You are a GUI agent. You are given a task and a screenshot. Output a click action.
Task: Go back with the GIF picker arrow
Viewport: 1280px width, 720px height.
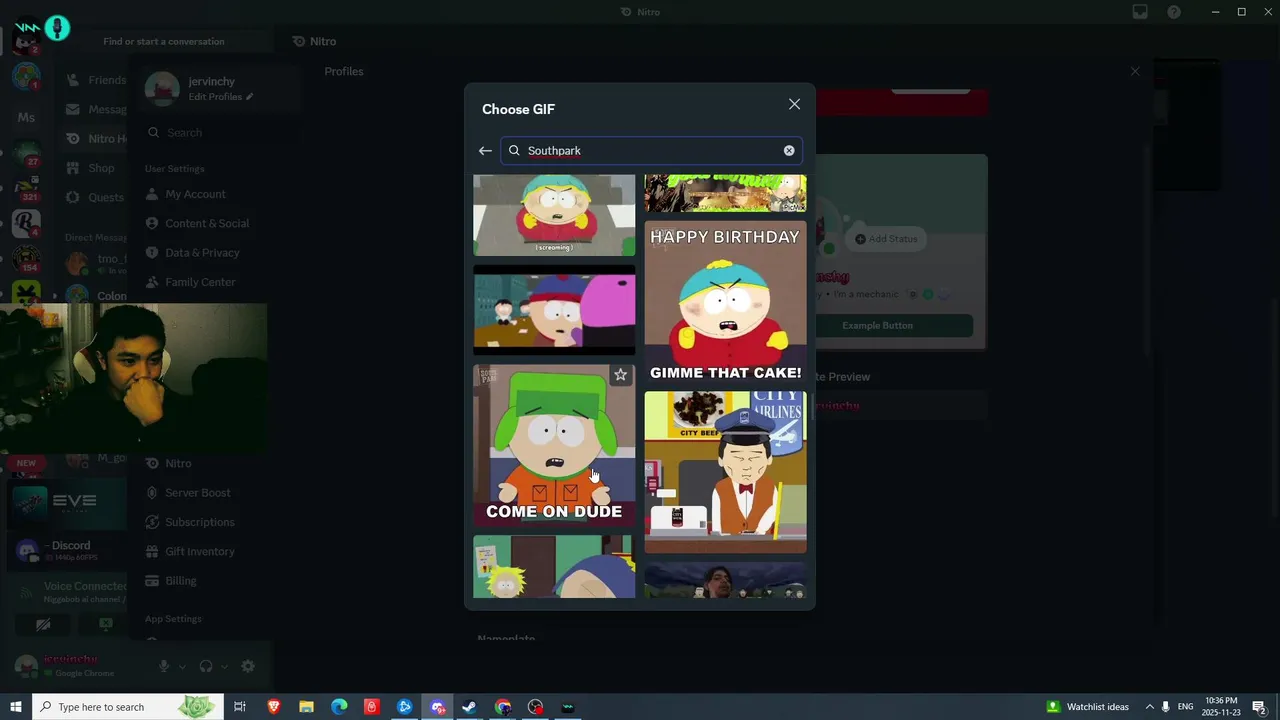(485, 151)
